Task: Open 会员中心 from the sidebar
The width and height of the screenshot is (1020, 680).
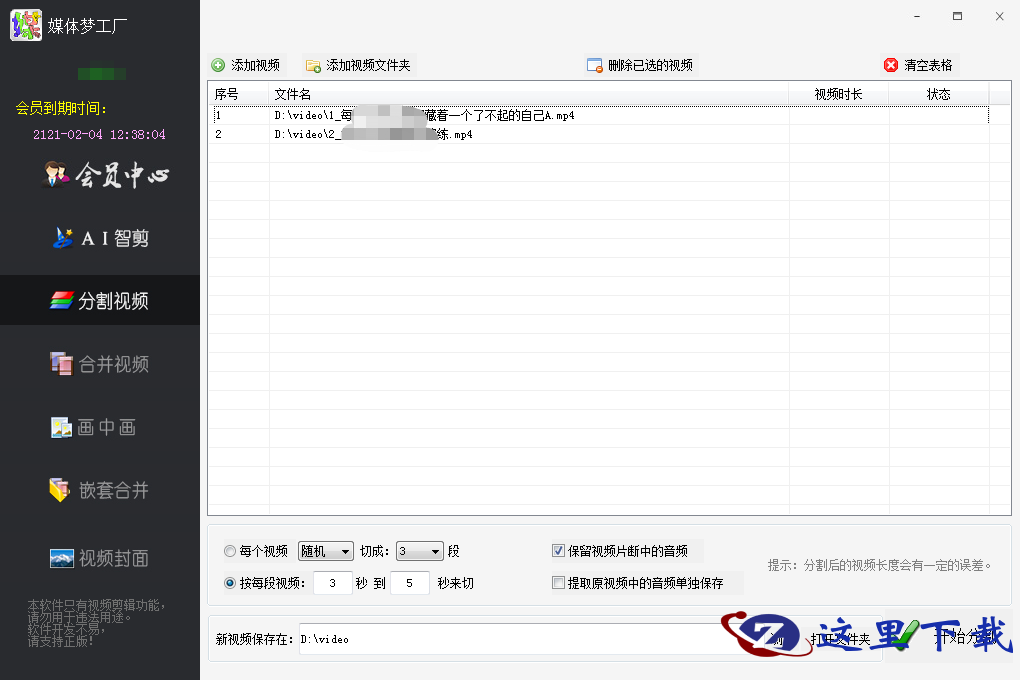Action: pos(106,176)
